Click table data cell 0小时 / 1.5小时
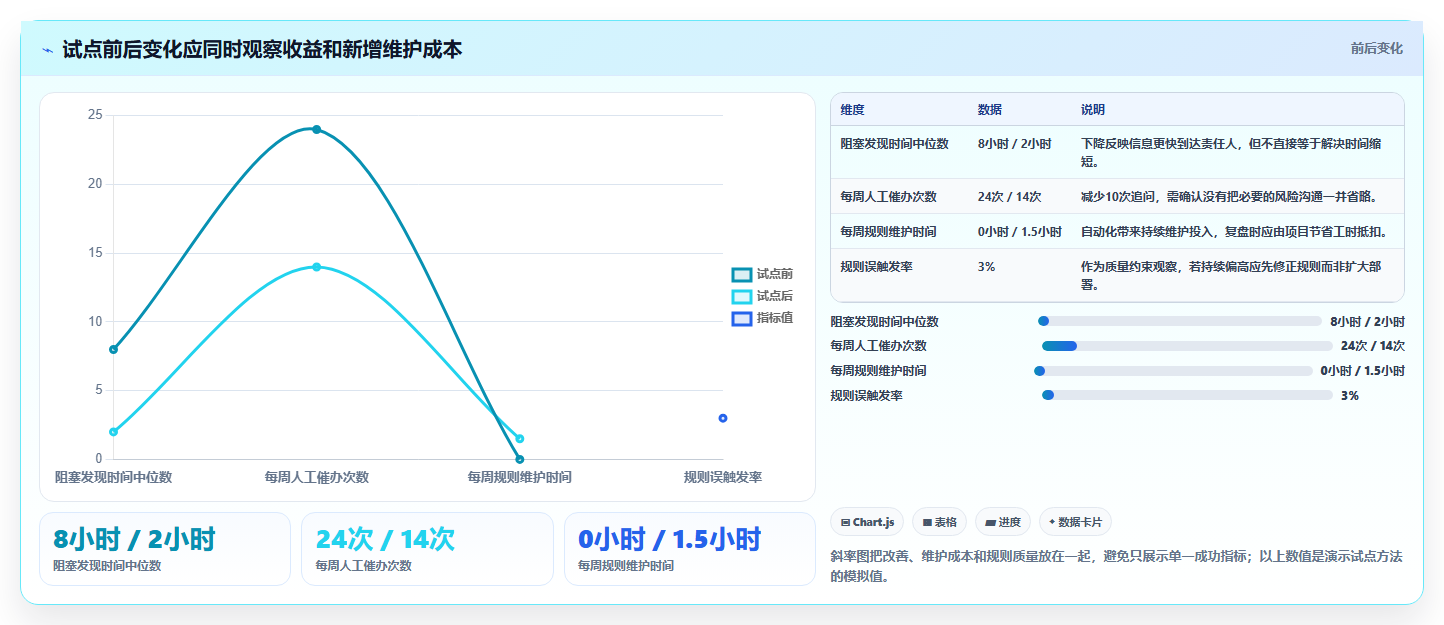 tap(1020, 232)
